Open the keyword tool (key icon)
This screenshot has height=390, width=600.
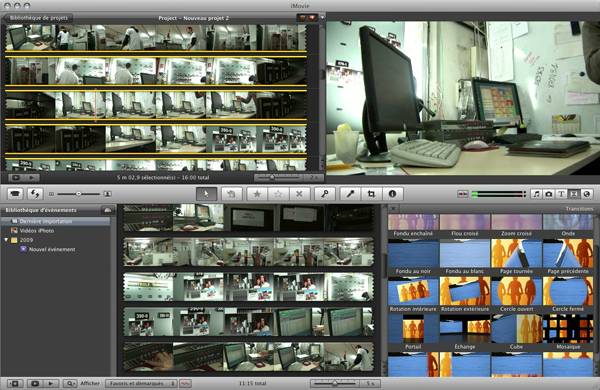click(324, 194)
